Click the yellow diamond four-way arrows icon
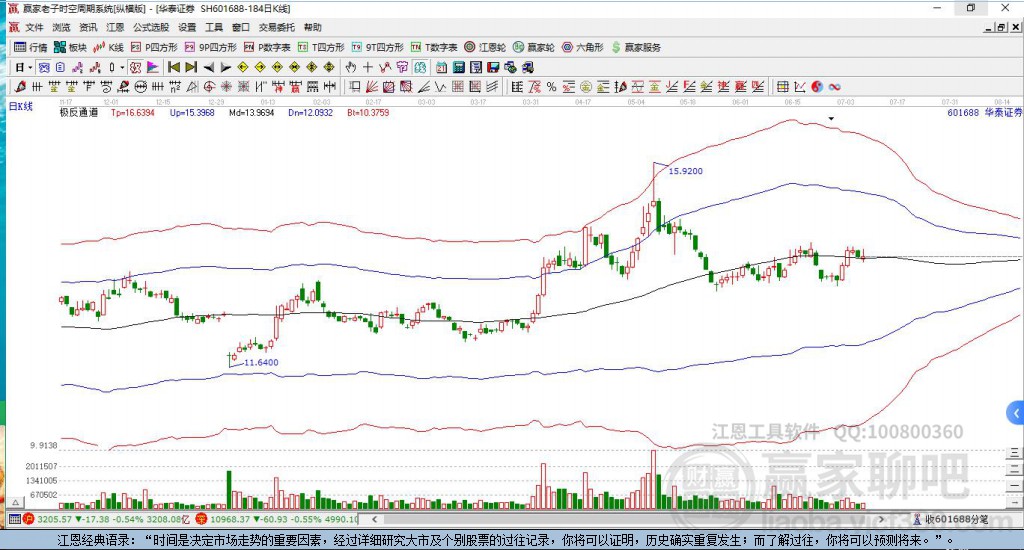 tap(329, 67)
